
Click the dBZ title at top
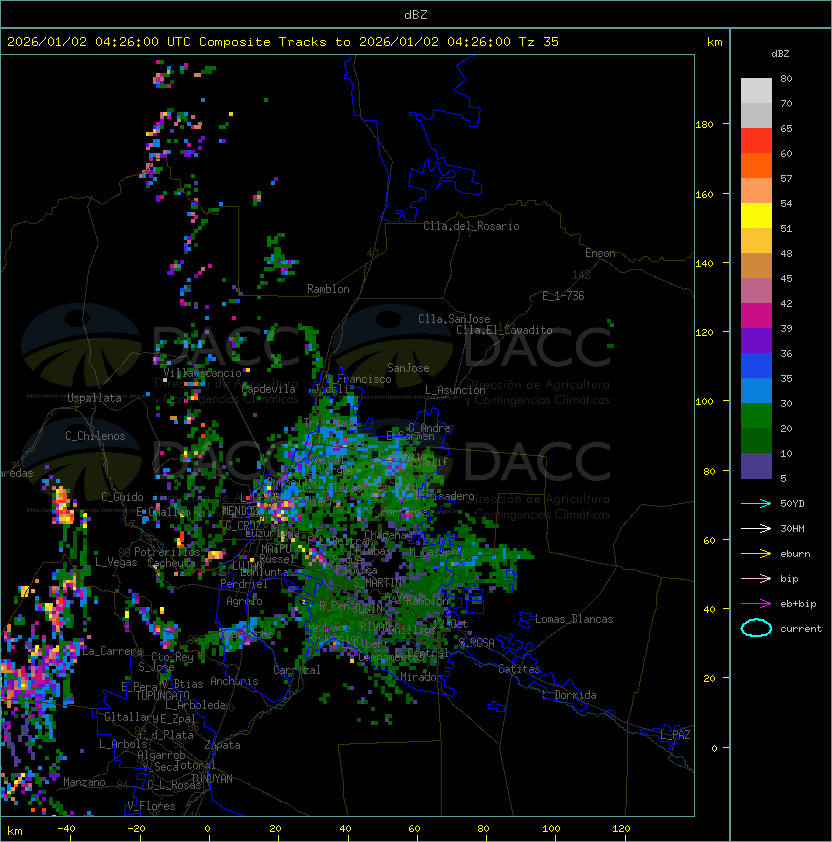[416, 15]
